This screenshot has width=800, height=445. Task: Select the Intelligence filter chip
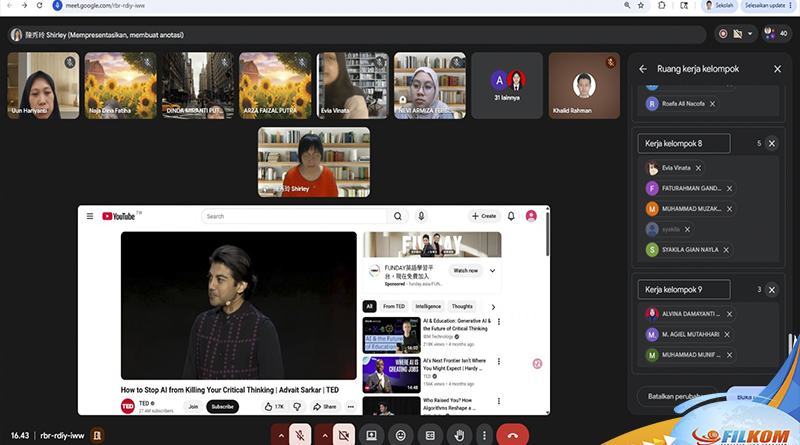428,306
